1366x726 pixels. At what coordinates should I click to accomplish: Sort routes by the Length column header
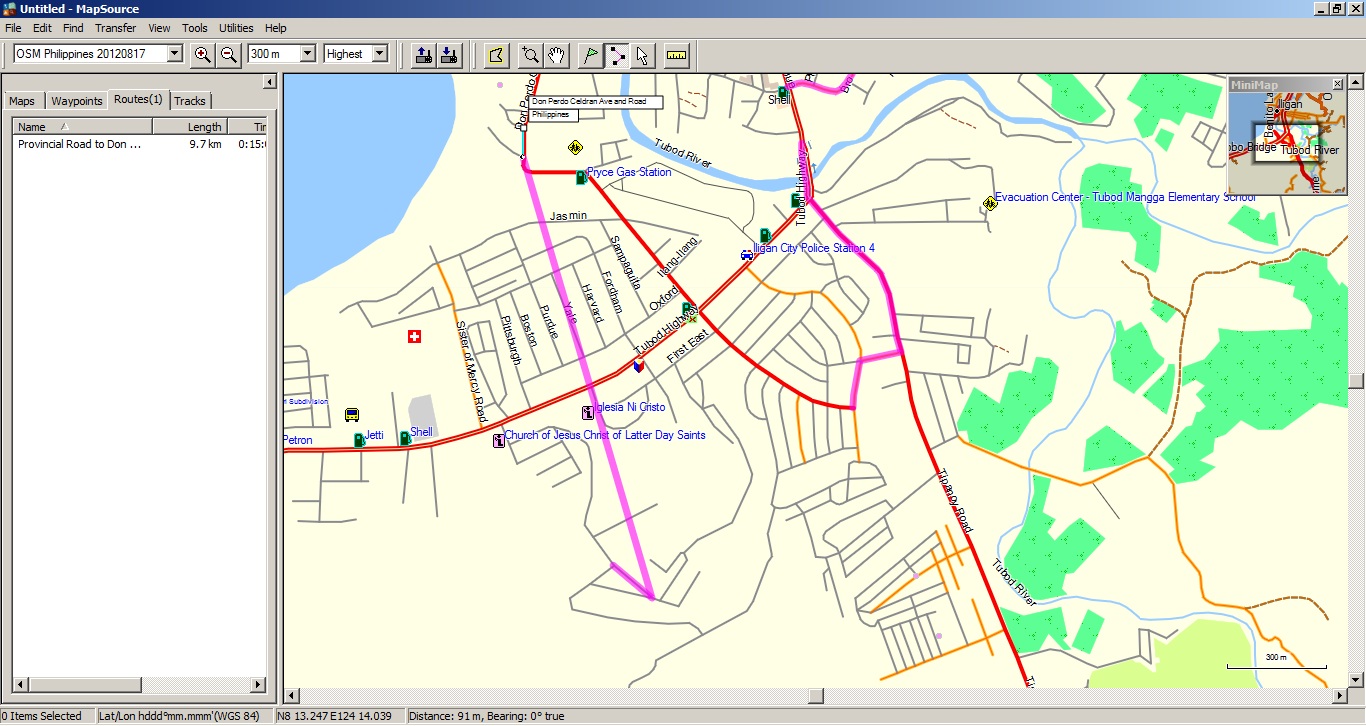pyautogui.click(x=190, y=127)
